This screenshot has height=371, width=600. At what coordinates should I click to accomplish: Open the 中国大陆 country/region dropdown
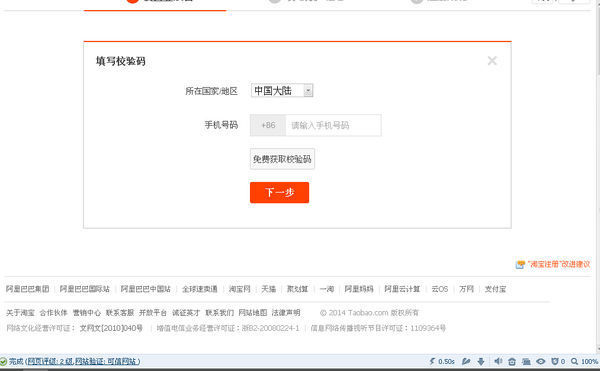(x=282, y=91)
